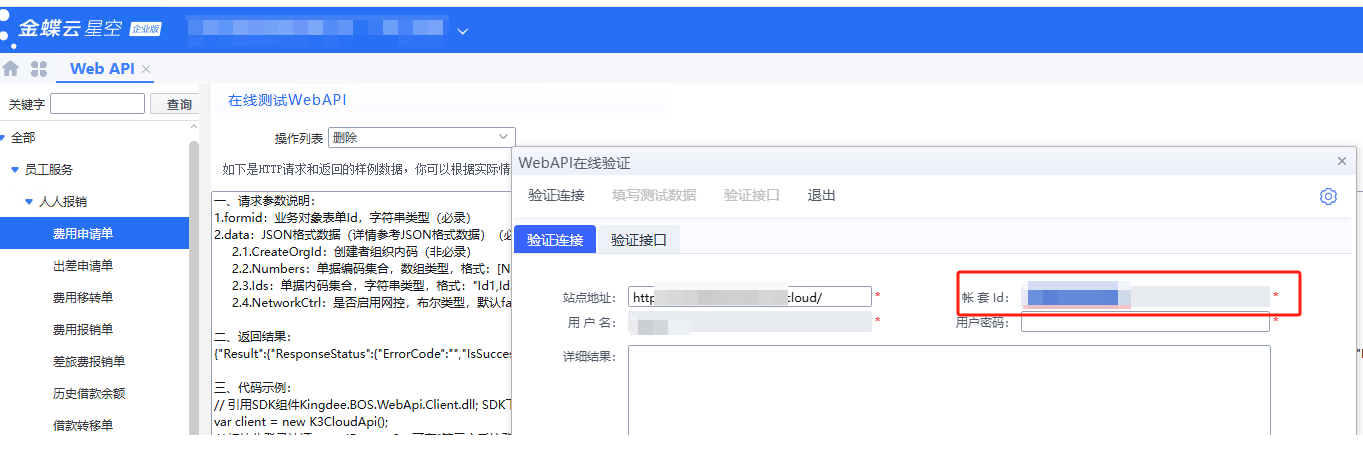This screenshot has width=1363, height=461.
Task: Collapse the 员工服务 tree node
Action: pyautogui.click(x=15, y=170)
